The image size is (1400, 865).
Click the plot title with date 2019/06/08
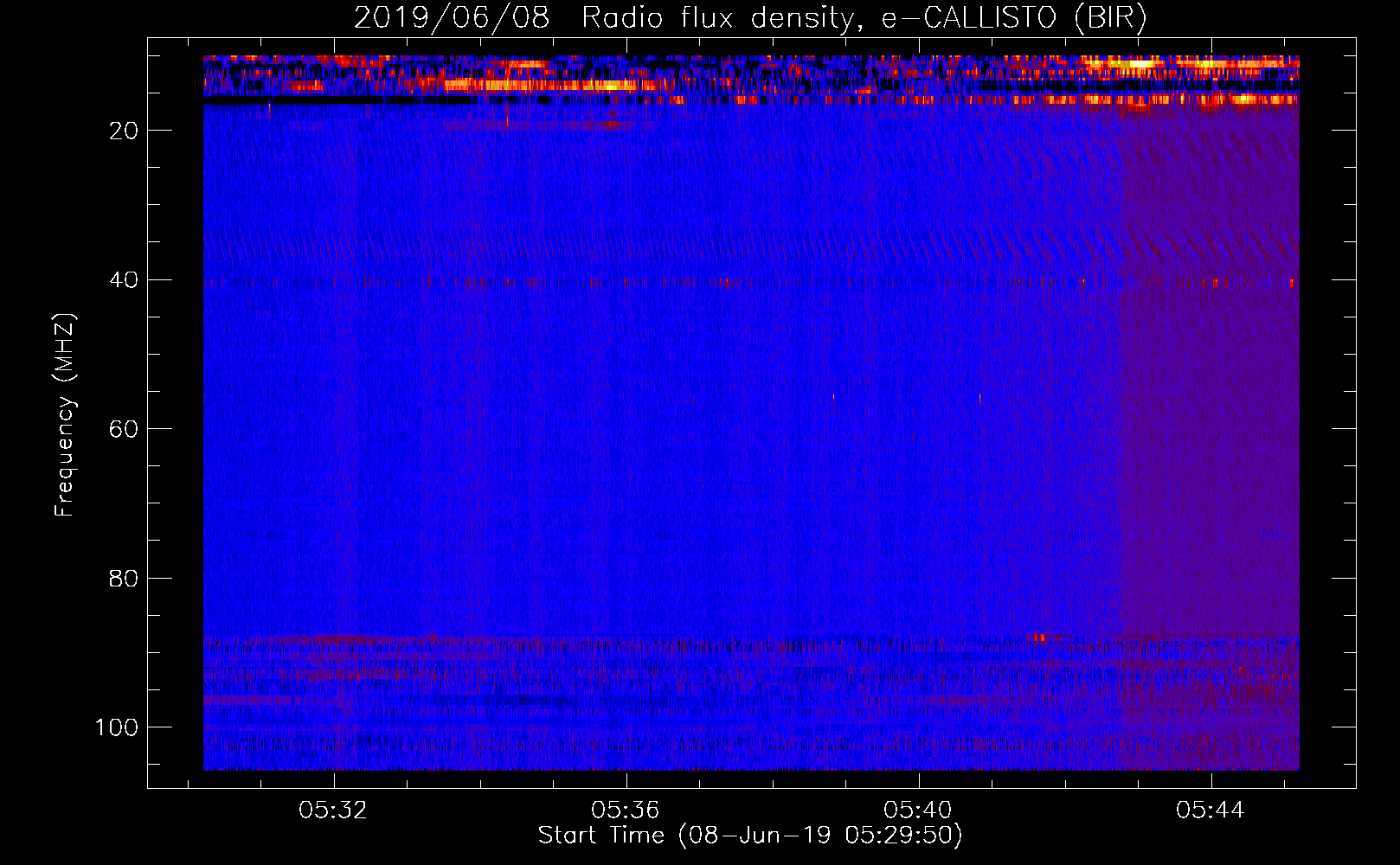(x=750, y=18)
